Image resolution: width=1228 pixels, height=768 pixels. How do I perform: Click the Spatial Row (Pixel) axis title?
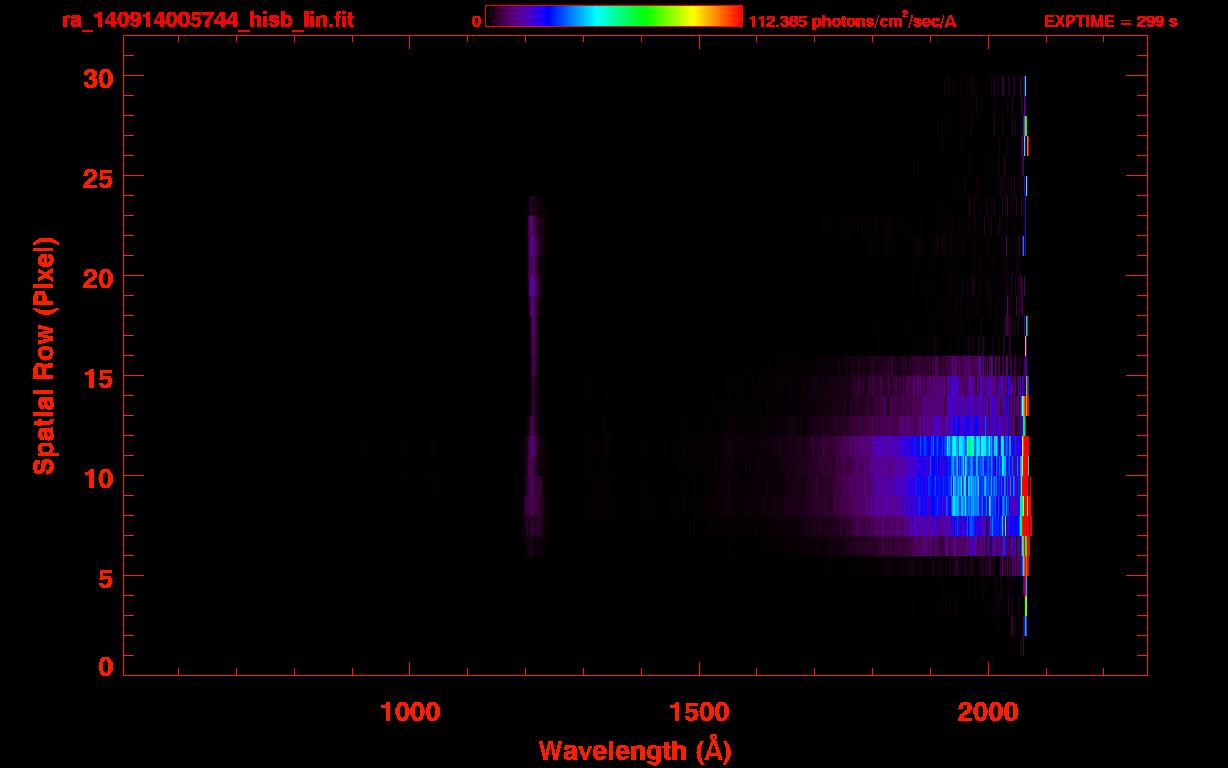click(x=44, y=355)
